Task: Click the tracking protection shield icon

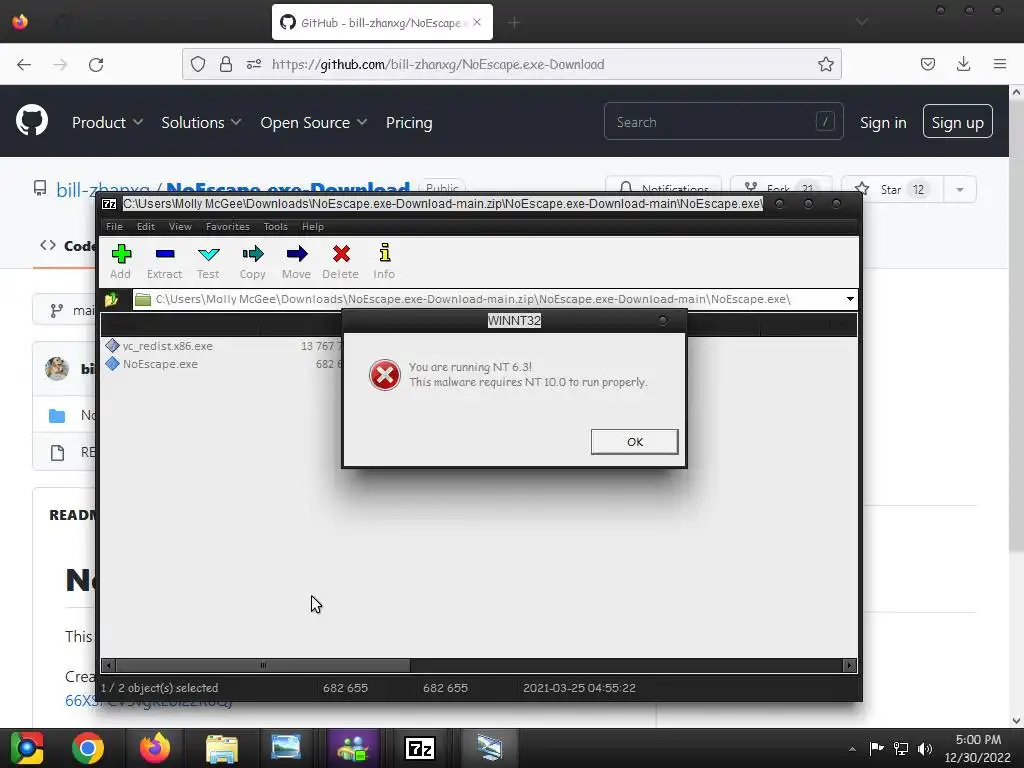Action: (198, 64)
